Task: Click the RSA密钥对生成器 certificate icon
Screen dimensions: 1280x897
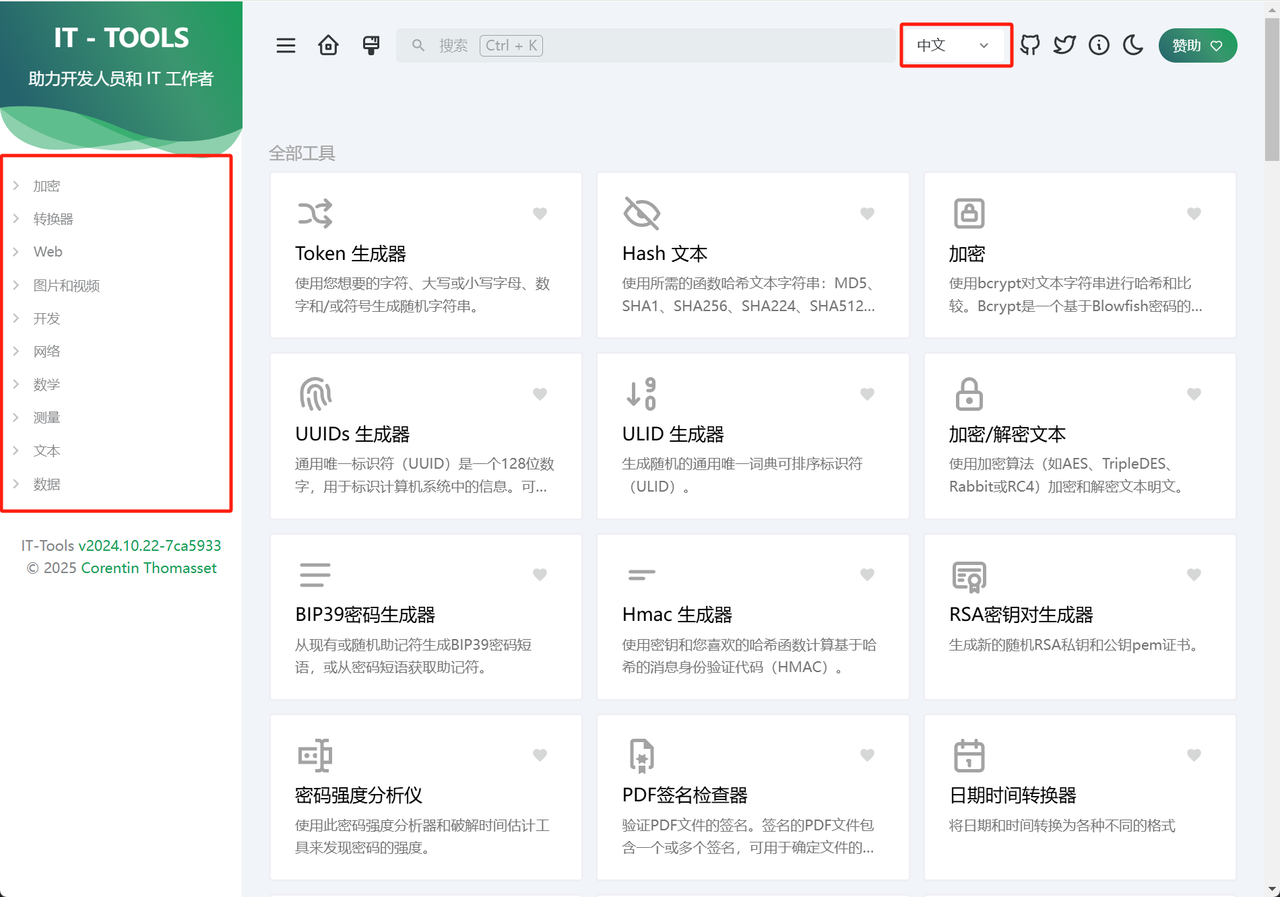Action: [x=968, y=575]
